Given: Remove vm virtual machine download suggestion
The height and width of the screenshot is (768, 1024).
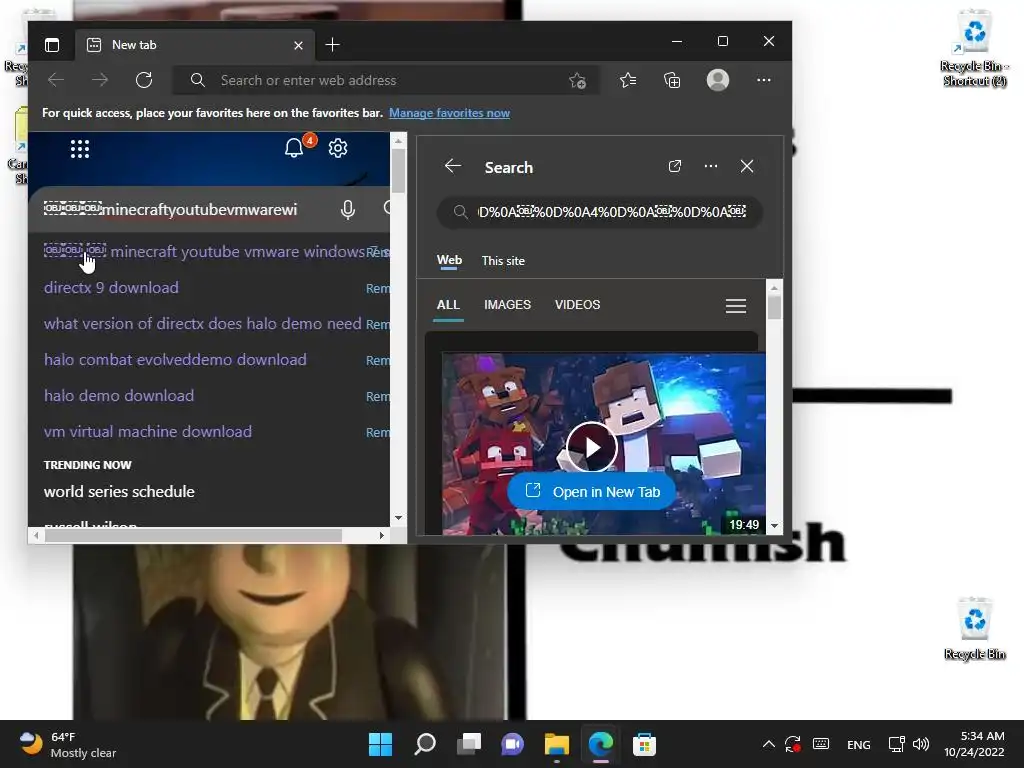Looking at the screenshot, I should [x=377, y=432].
